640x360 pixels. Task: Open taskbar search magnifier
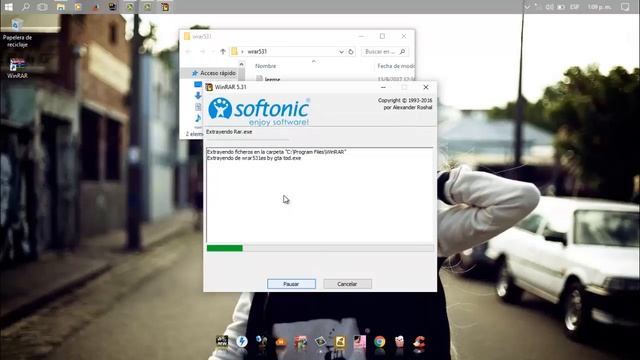coord(25,7)
